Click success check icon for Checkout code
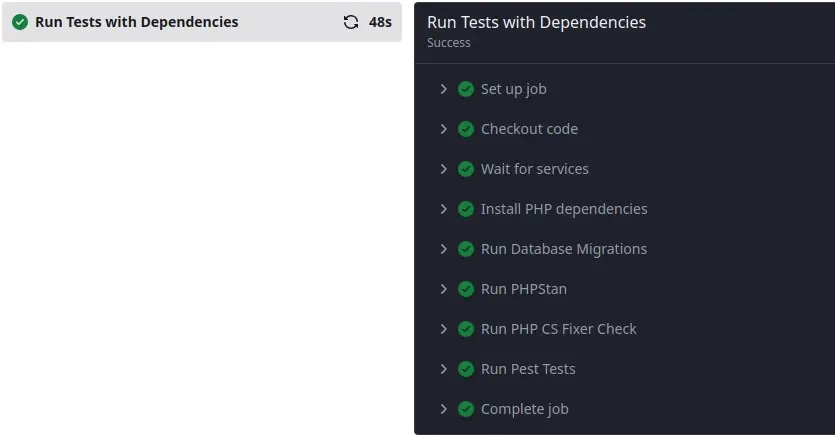The image size is (835, 438). click(x=466, y=129)
